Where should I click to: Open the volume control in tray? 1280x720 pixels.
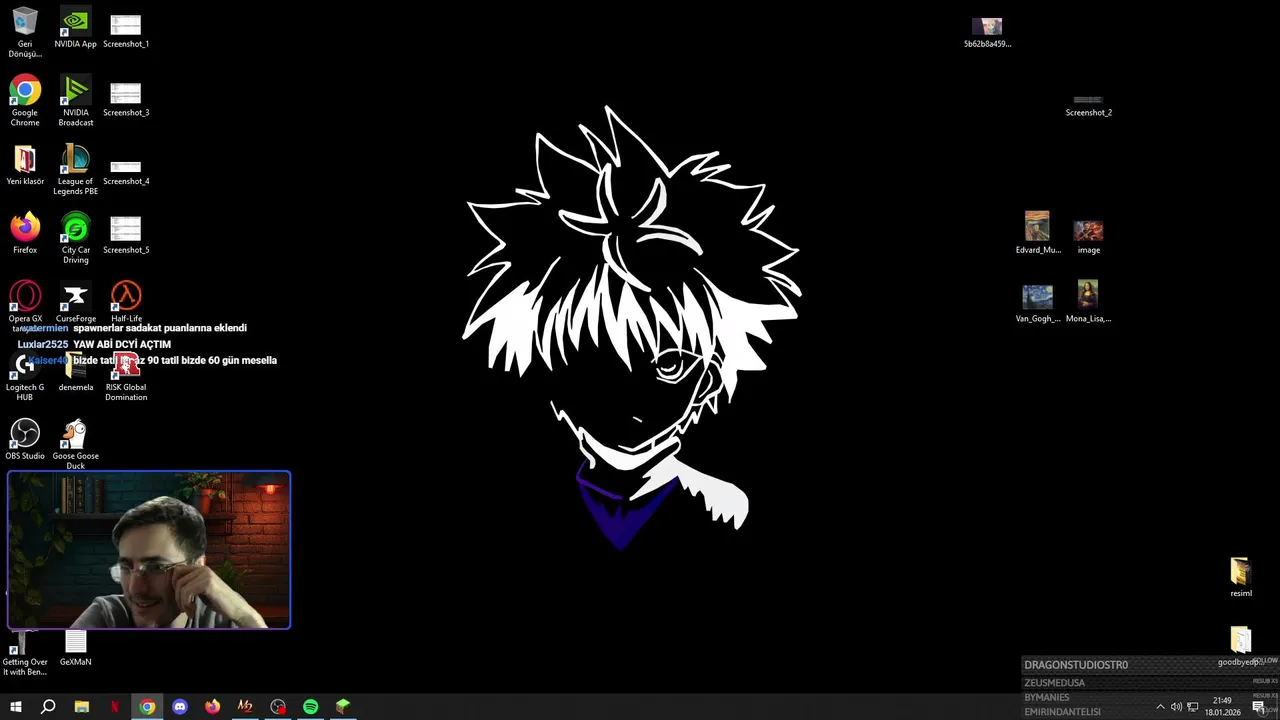(x=1176, y=707)
